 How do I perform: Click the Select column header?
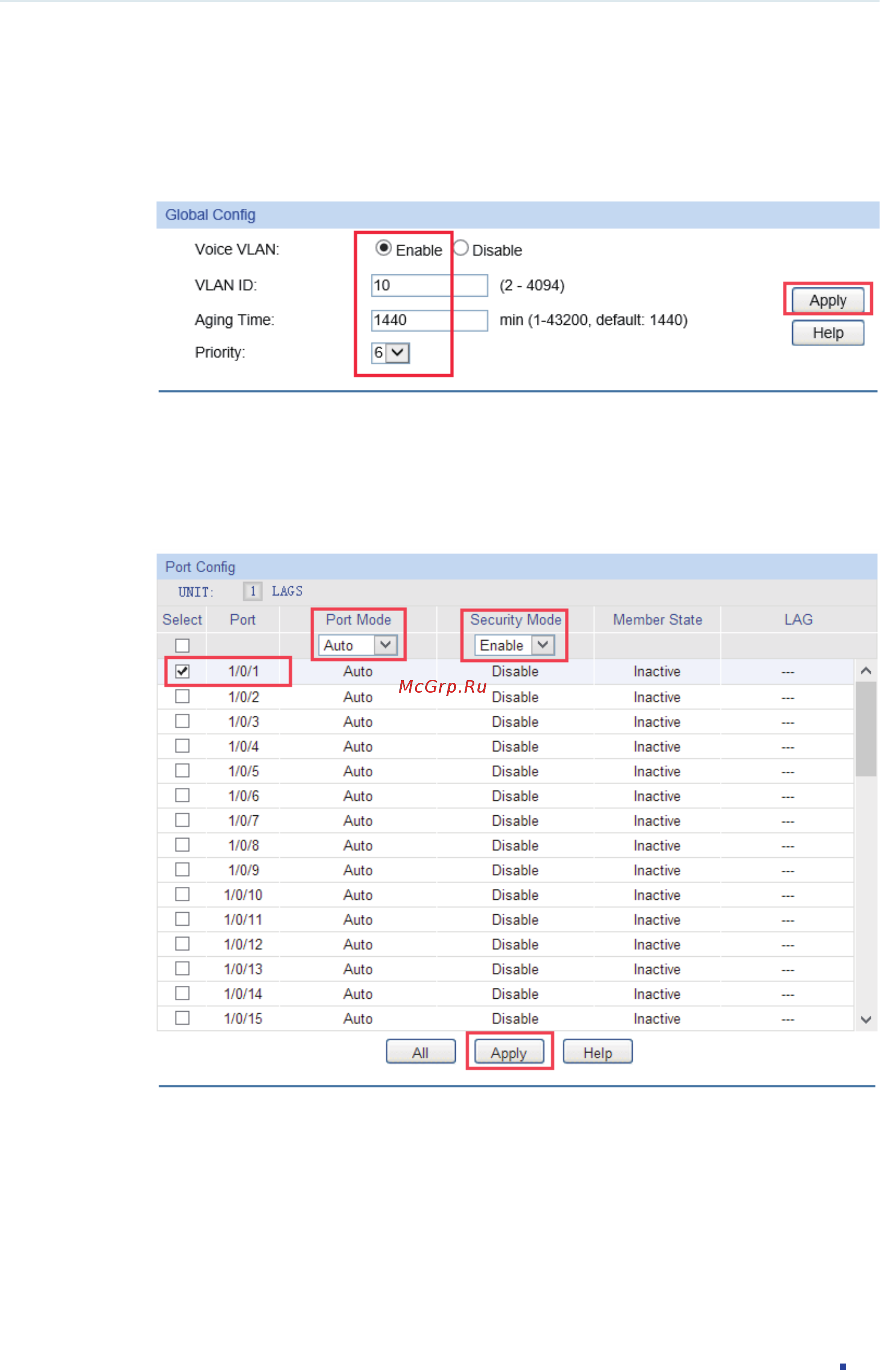[182, 620]
